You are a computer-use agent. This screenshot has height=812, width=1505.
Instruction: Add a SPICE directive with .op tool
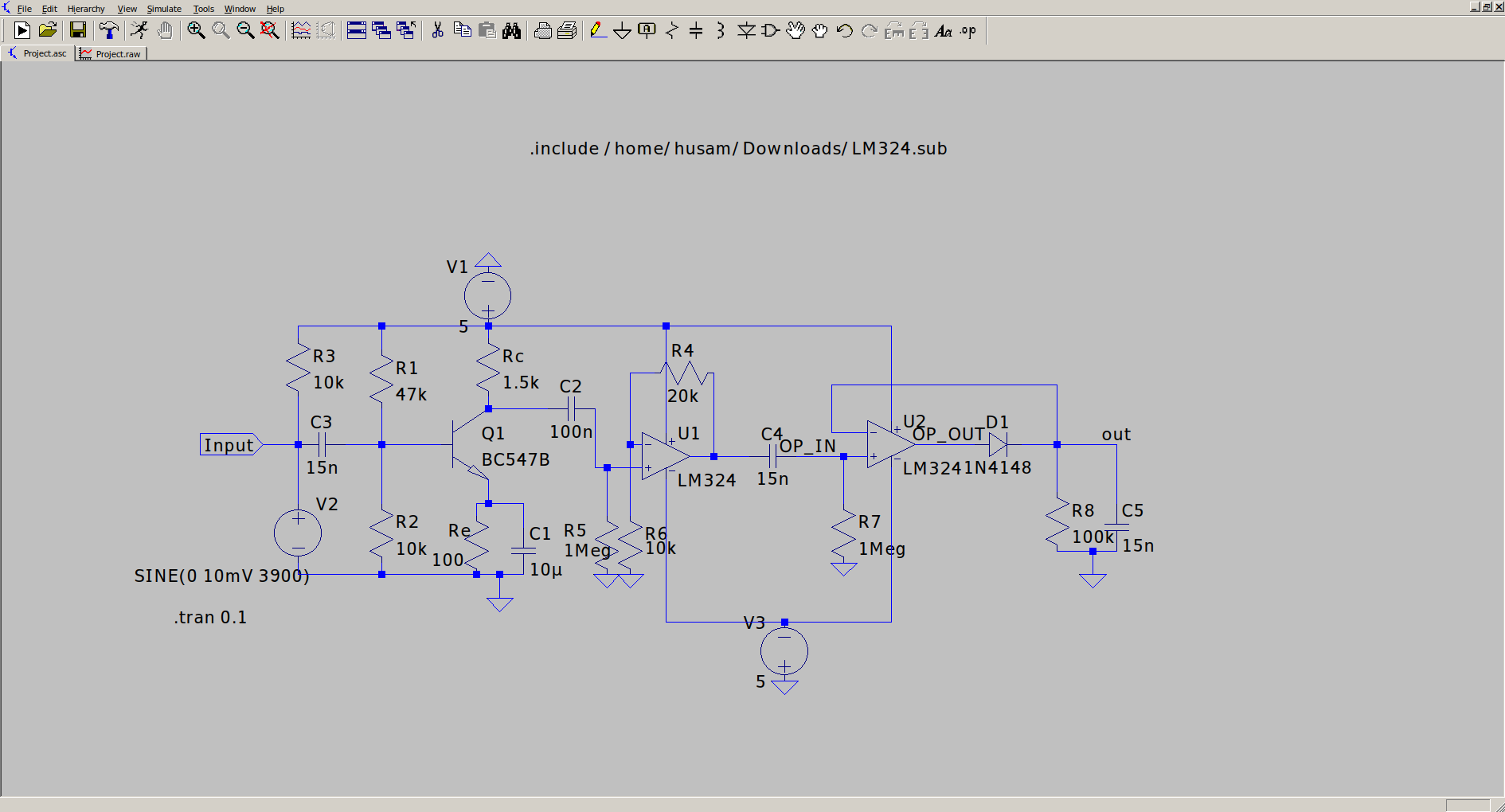tap(967, 30)
